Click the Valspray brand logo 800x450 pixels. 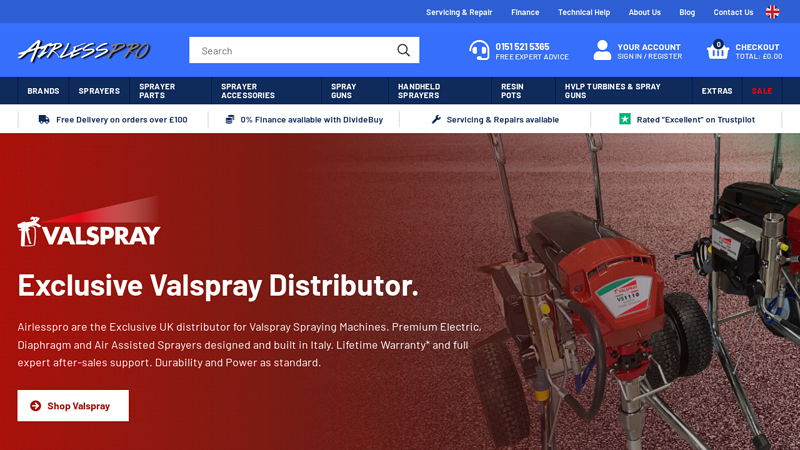pyautogui.click(x=89, y=222)
